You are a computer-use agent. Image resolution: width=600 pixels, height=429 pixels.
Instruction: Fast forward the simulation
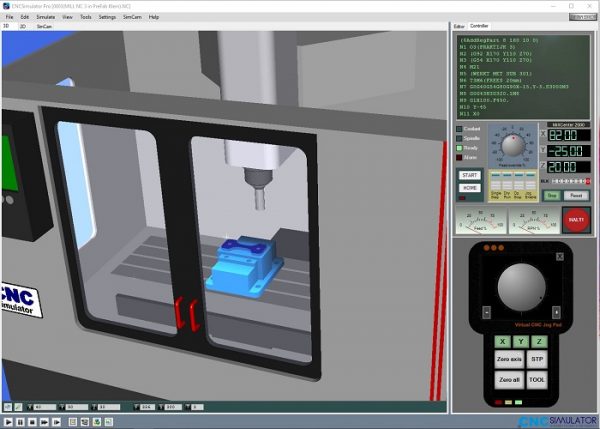coord(44,422)
